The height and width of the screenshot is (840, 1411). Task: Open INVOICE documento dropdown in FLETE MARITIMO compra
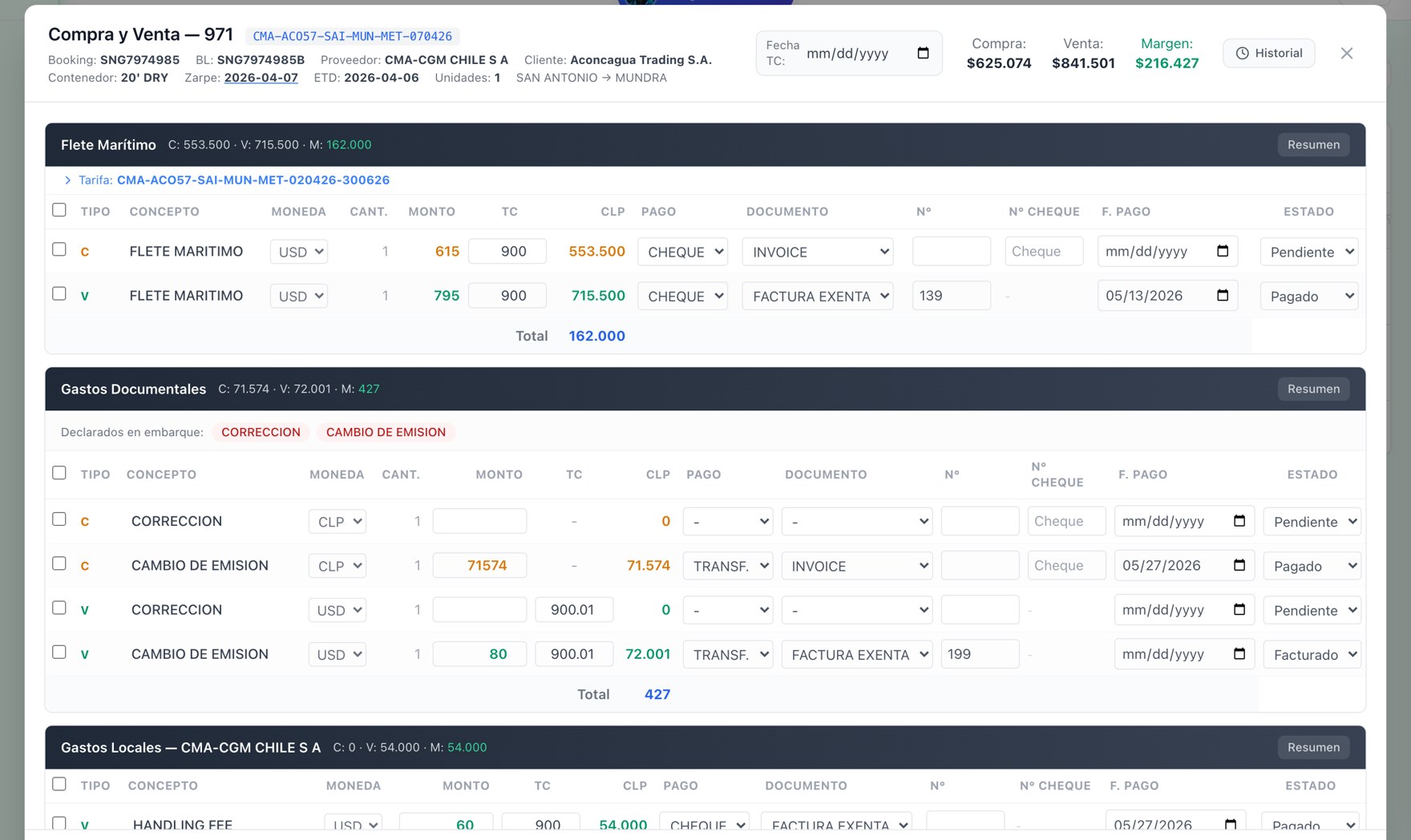(818, 252)
